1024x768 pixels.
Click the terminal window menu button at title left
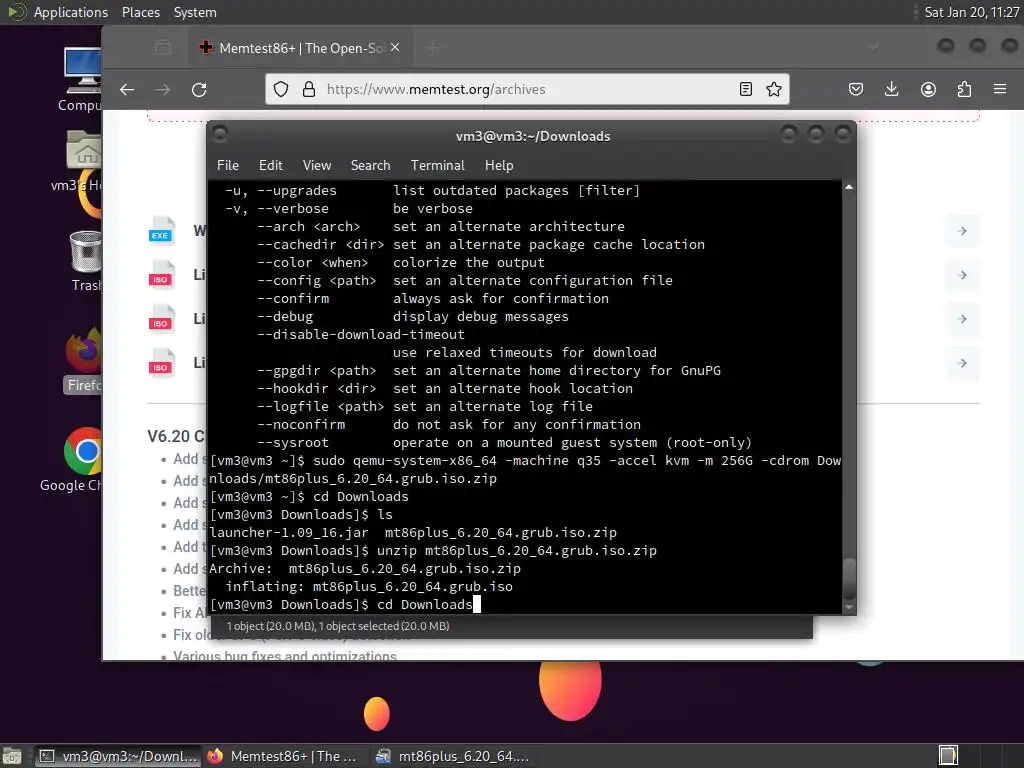pyautogui.click(x=220, y=135)
